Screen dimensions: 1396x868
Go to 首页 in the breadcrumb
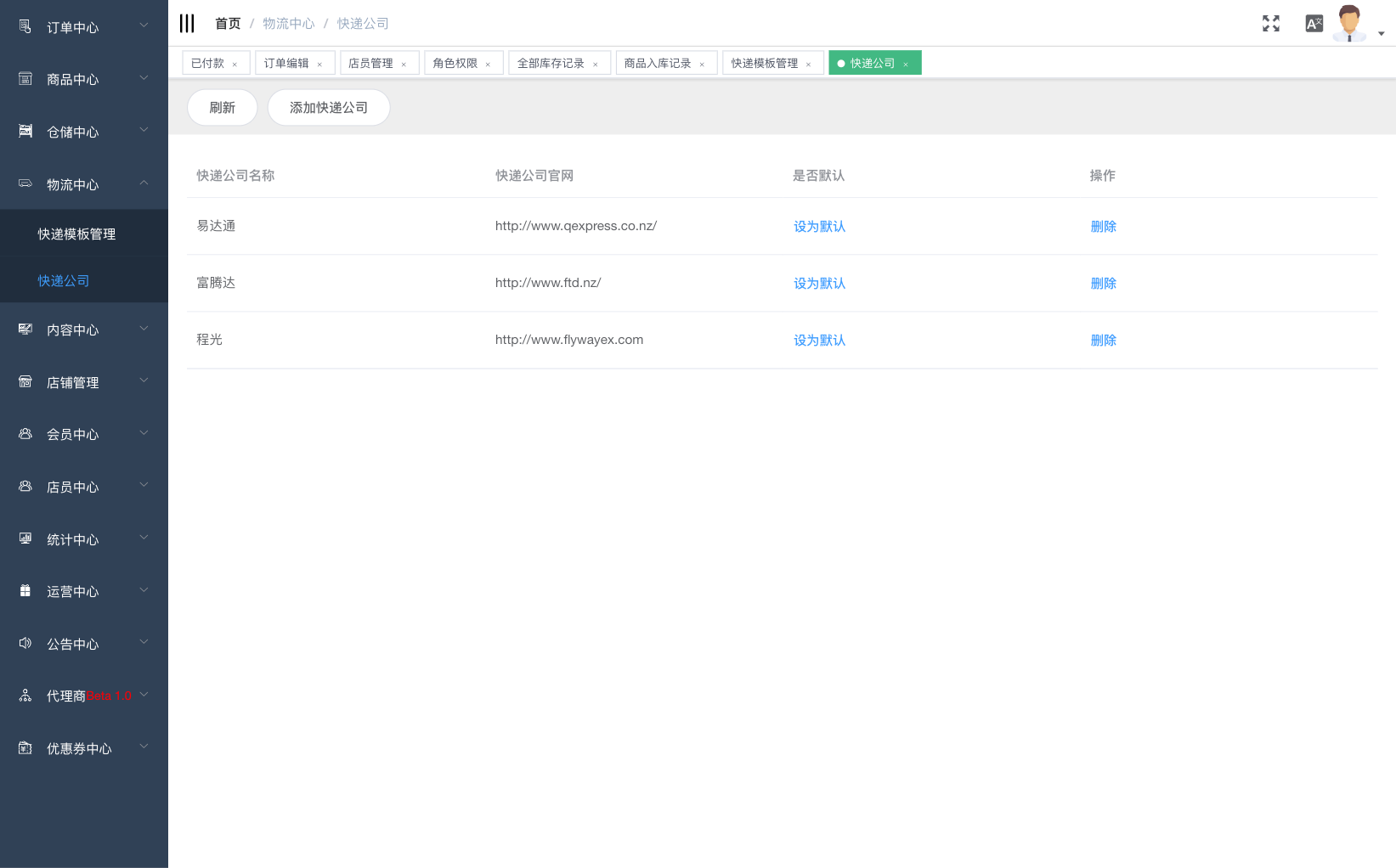[x=228, y=24]
